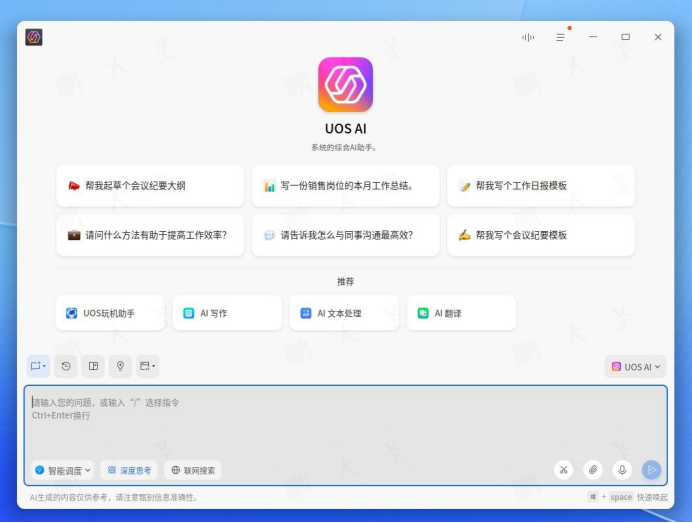This screenshot has height=523, width=692.
Task: Select prompt 请告诉我怎么与同事沟通最高效
Action: [346, 235]
